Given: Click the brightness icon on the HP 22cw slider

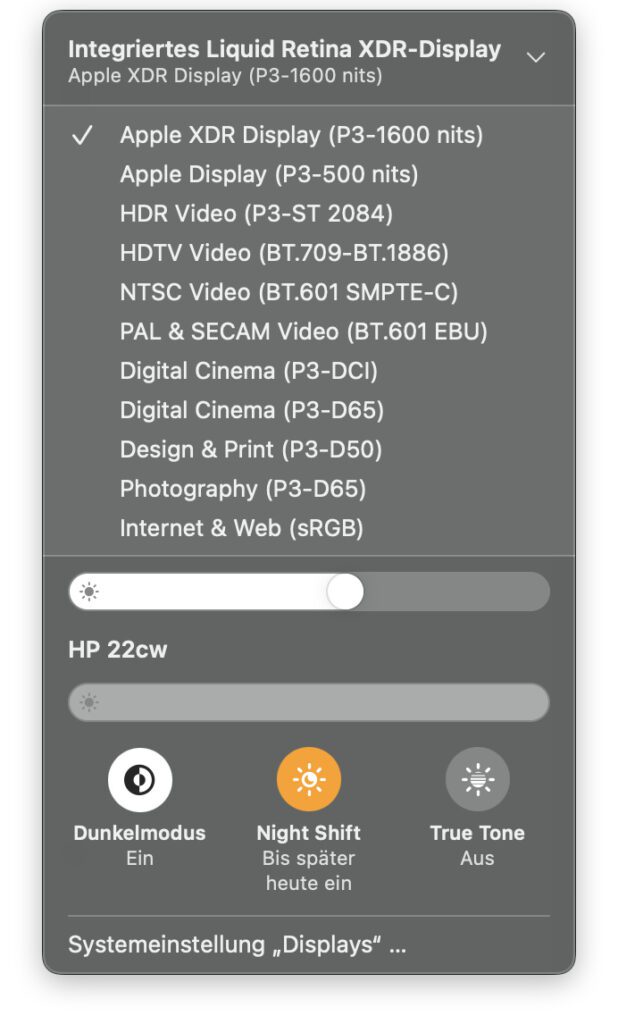Looking at the screenshot, I should point(92,702).
